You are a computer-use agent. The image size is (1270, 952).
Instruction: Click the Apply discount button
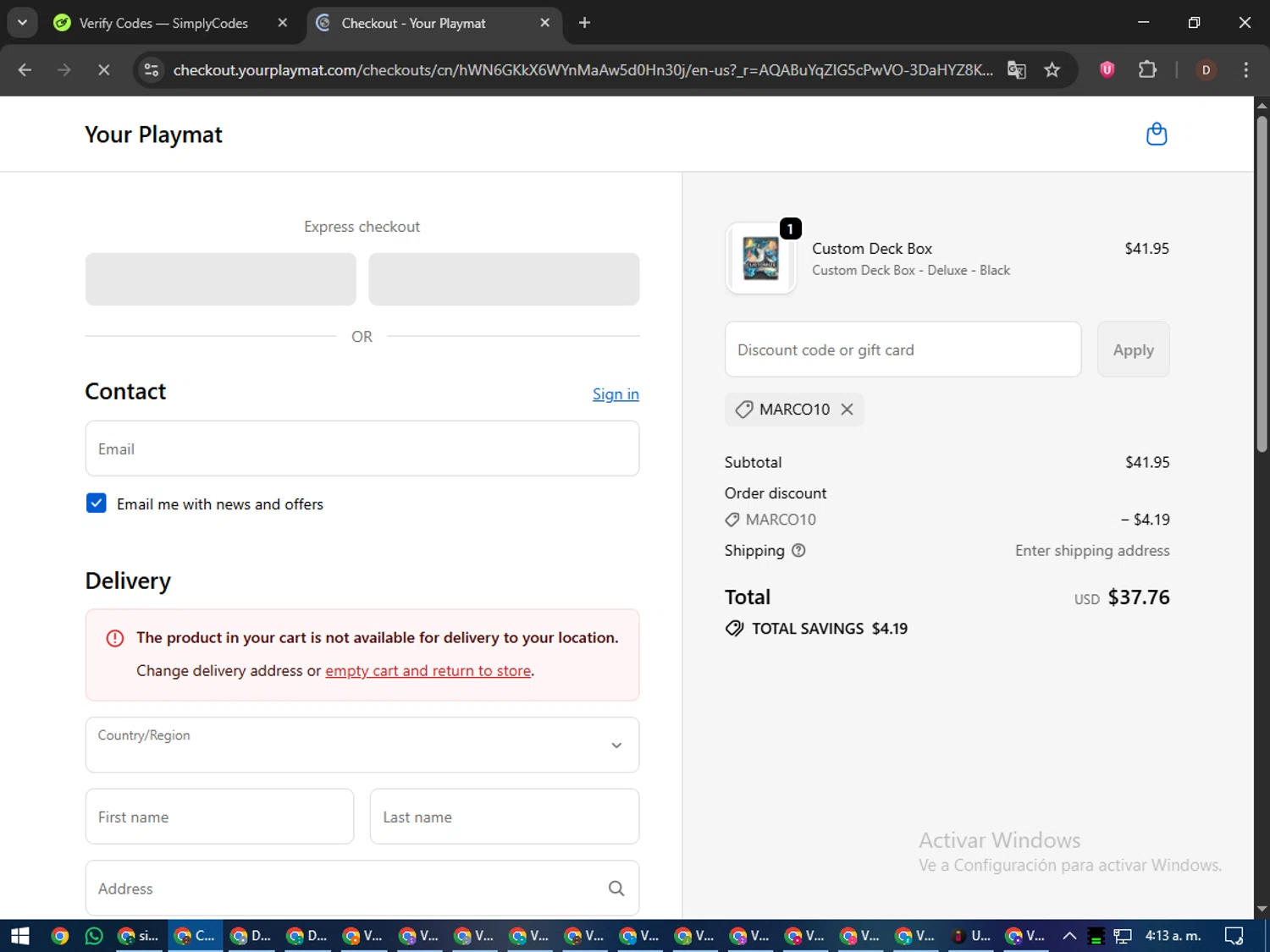pyautogui.click(x=1134, y=349)
